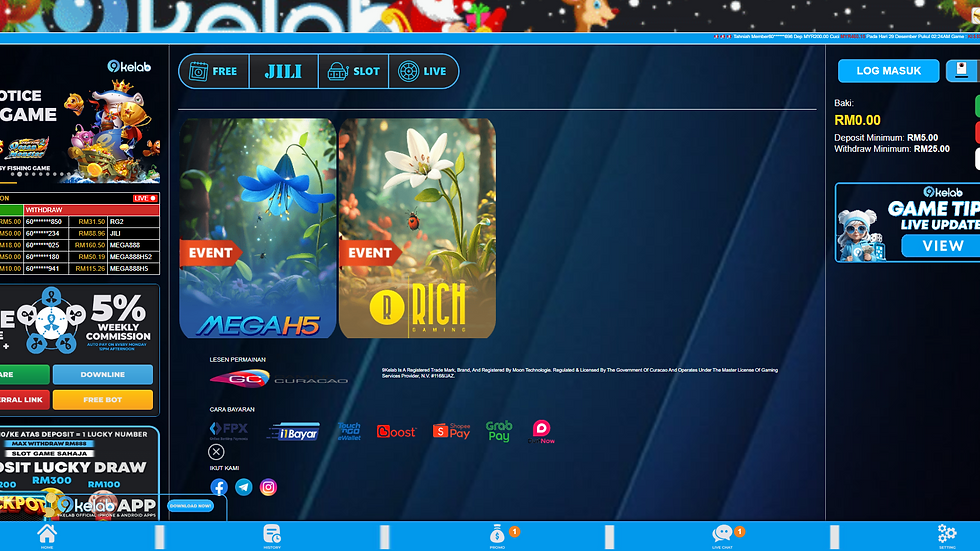Close the floating app banner with X
Viewport: 980px width, 551px height.
point(216,452)
